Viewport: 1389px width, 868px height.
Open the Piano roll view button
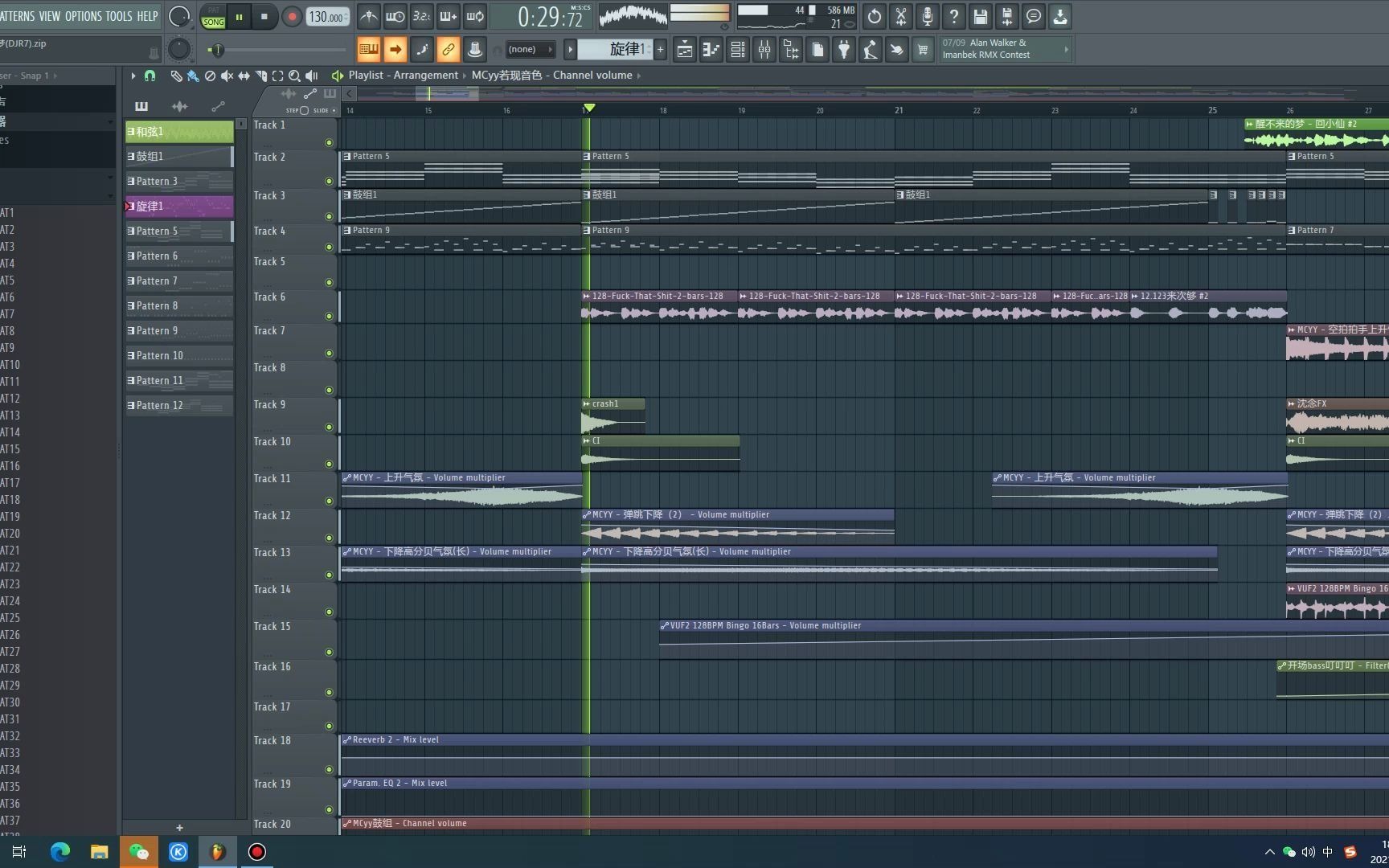pos(711,50)
